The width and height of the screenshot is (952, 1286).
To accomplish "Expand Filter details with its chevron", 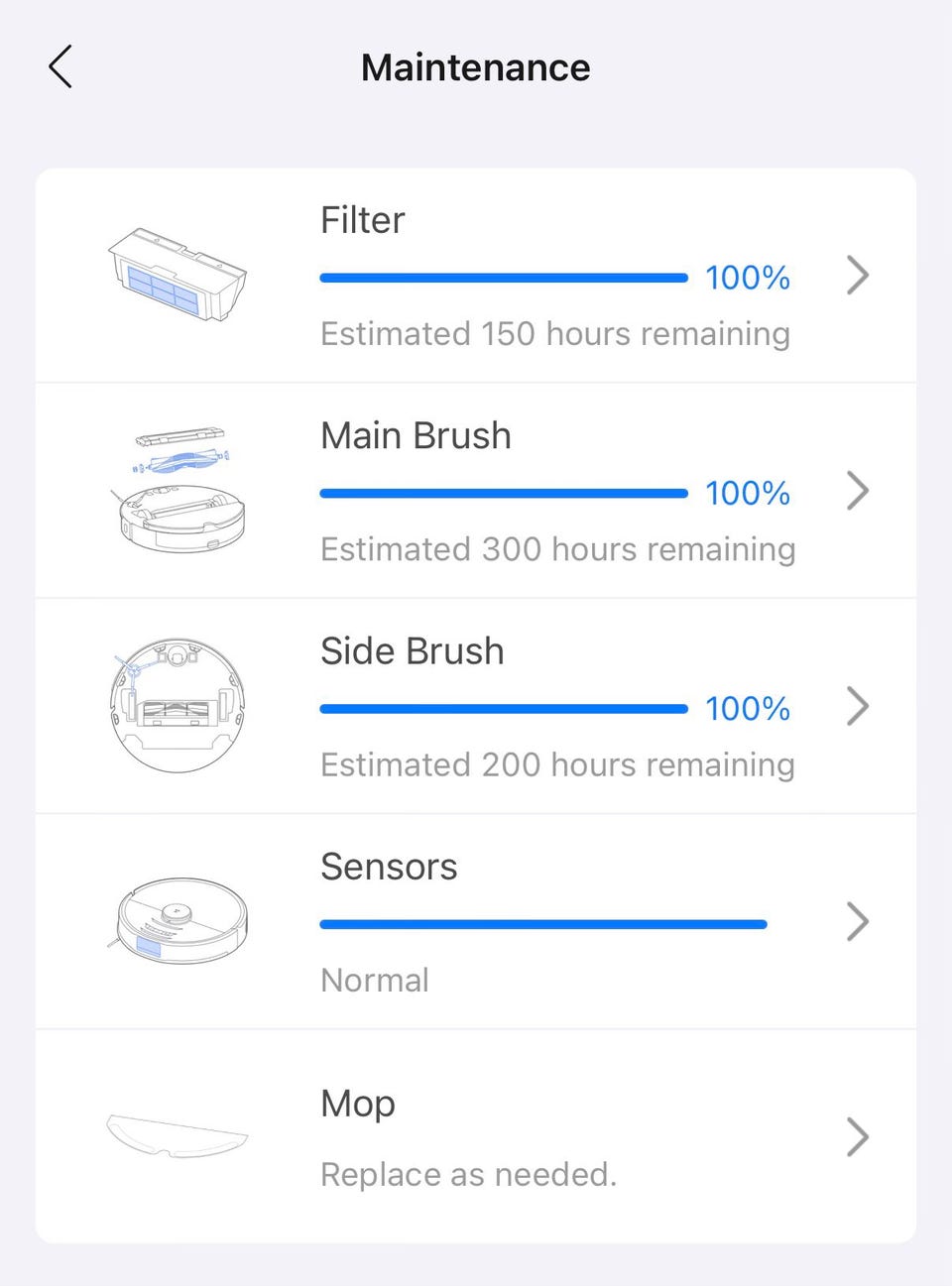I will pos(858,276).
